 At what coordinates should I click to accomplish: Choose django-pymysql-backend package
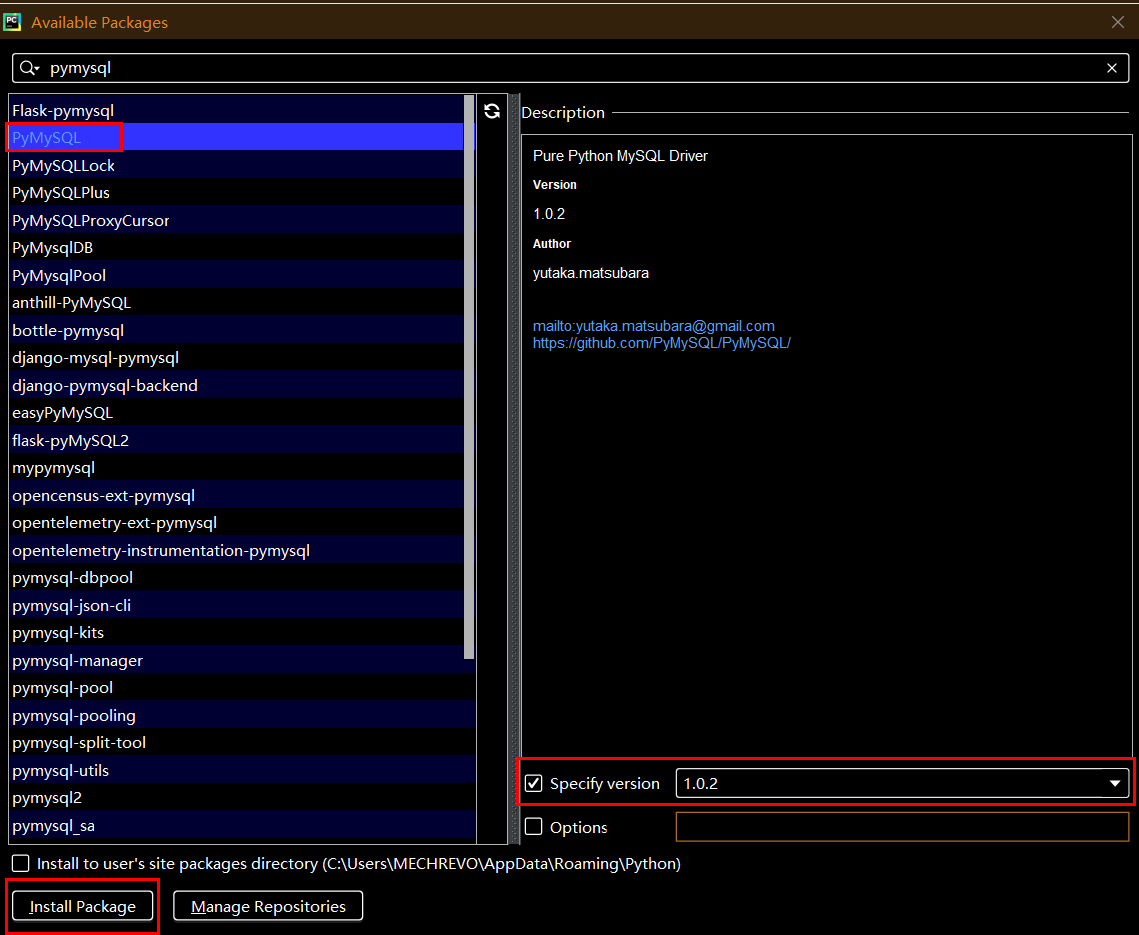(236, 385)
